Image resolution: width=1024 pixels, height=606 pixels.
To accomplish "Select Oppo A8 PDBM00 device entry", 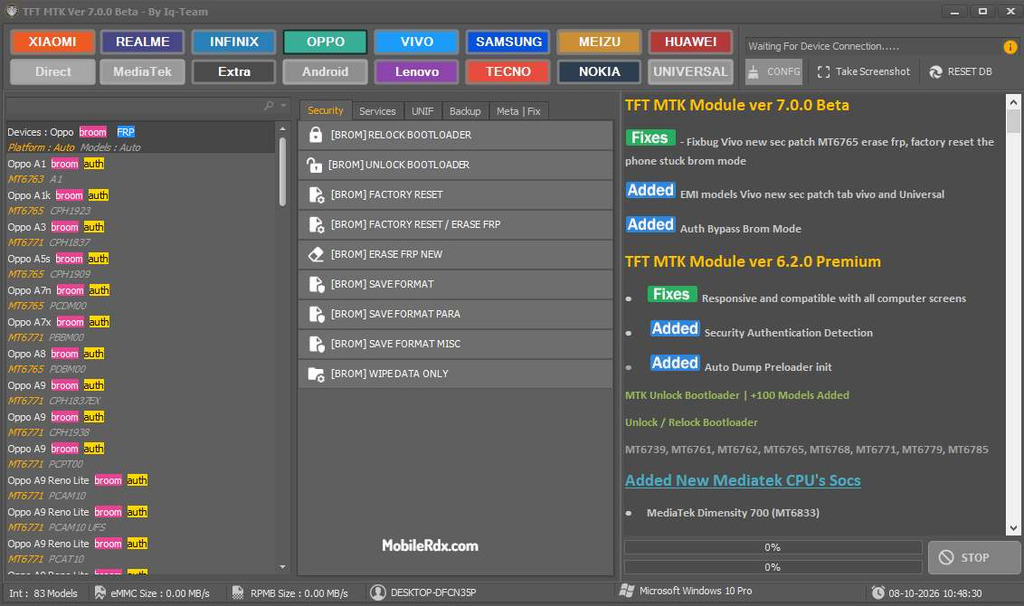I will coord(140,361).
